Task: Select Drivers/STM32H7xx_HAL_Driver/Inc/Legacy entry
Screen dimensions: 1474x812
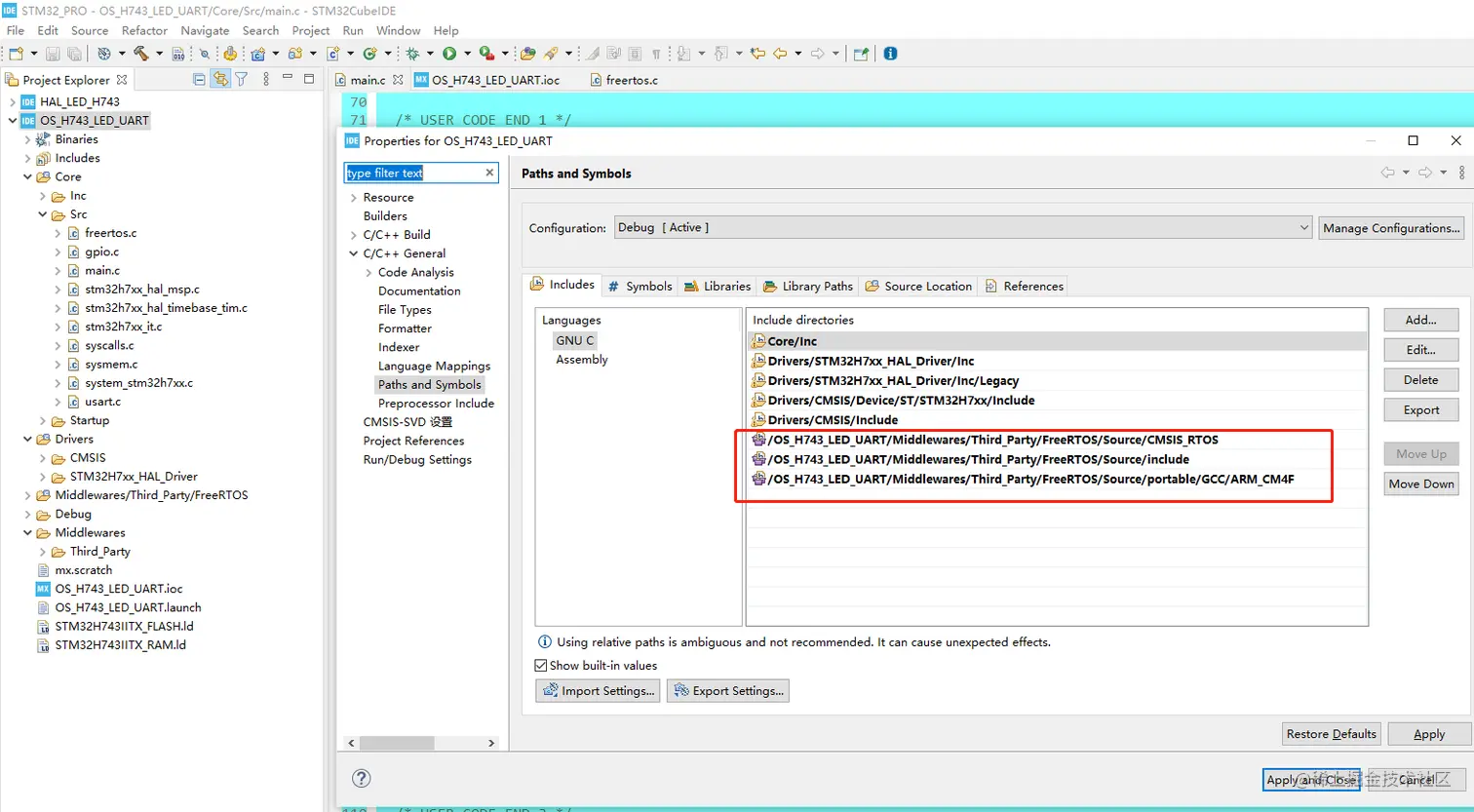Action: point(1057,381)
